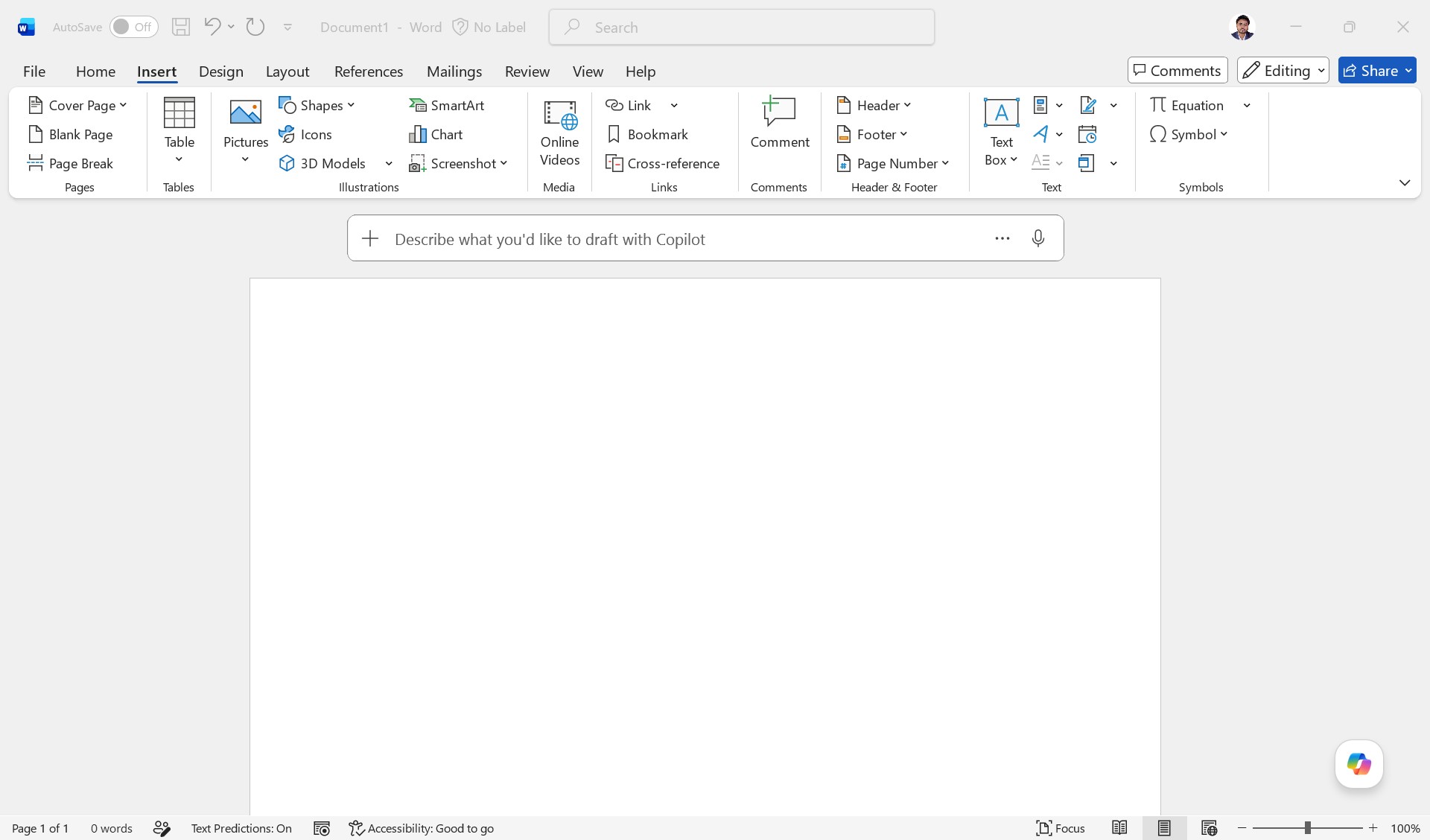The width and height of the screenshot is (1430, 840).
Task: Open the Link dropdown arrow
Action: (x=674, y=105)
